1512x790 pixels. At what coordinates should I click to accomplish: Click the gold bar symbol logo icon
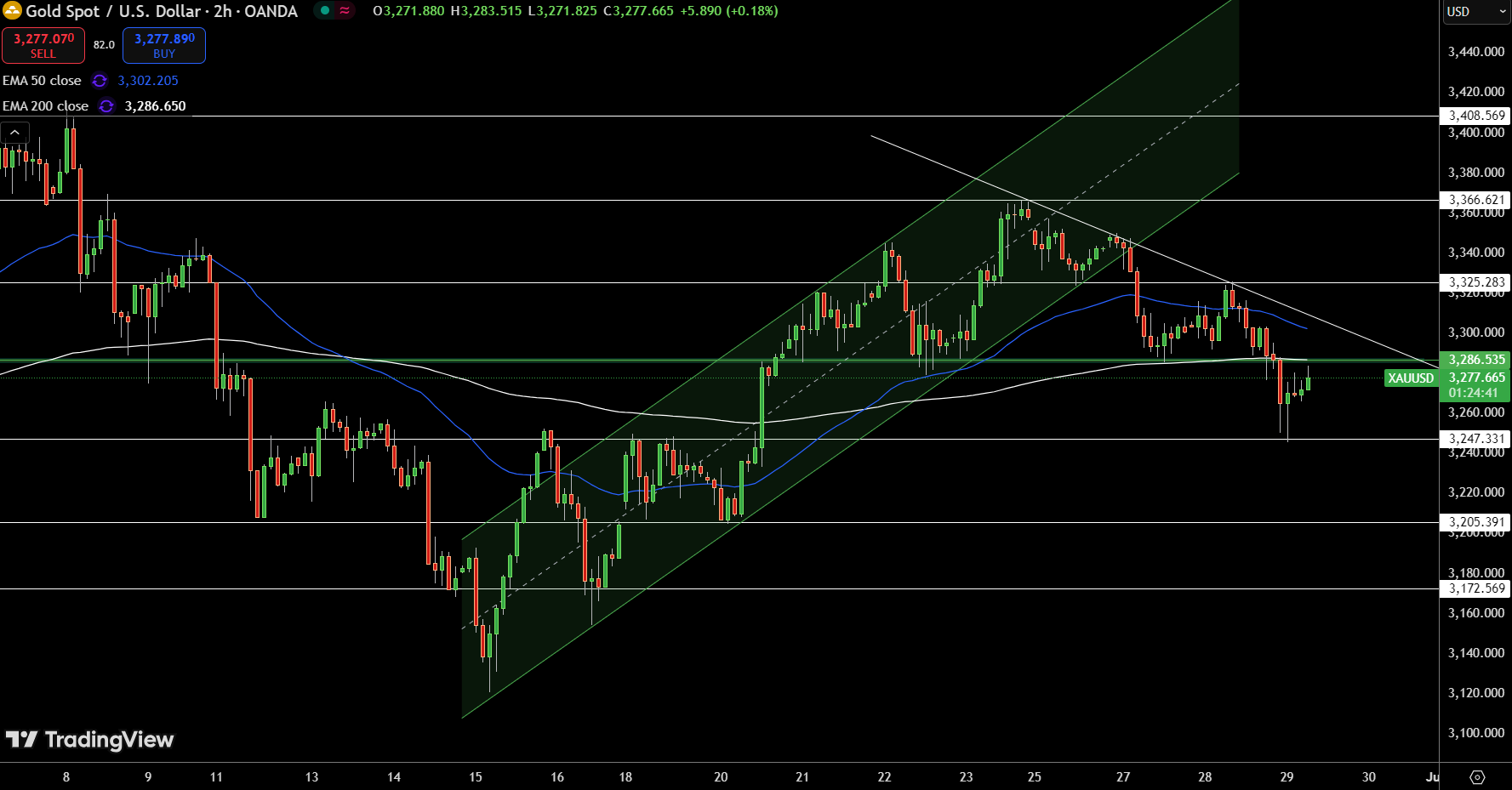point(12,11)
